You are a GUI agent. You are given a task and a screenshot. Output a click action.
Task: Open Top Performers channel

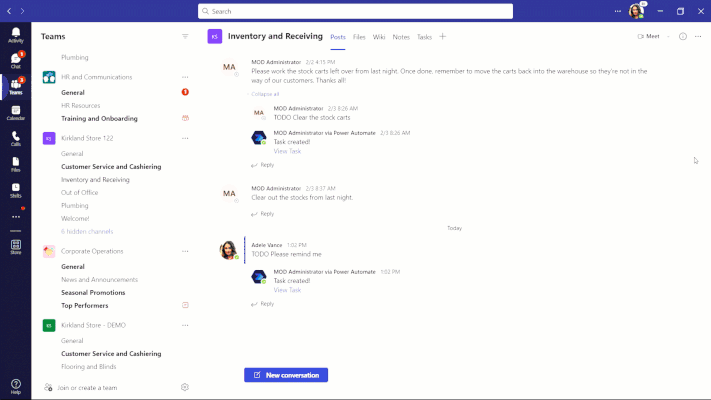[85, 306]
